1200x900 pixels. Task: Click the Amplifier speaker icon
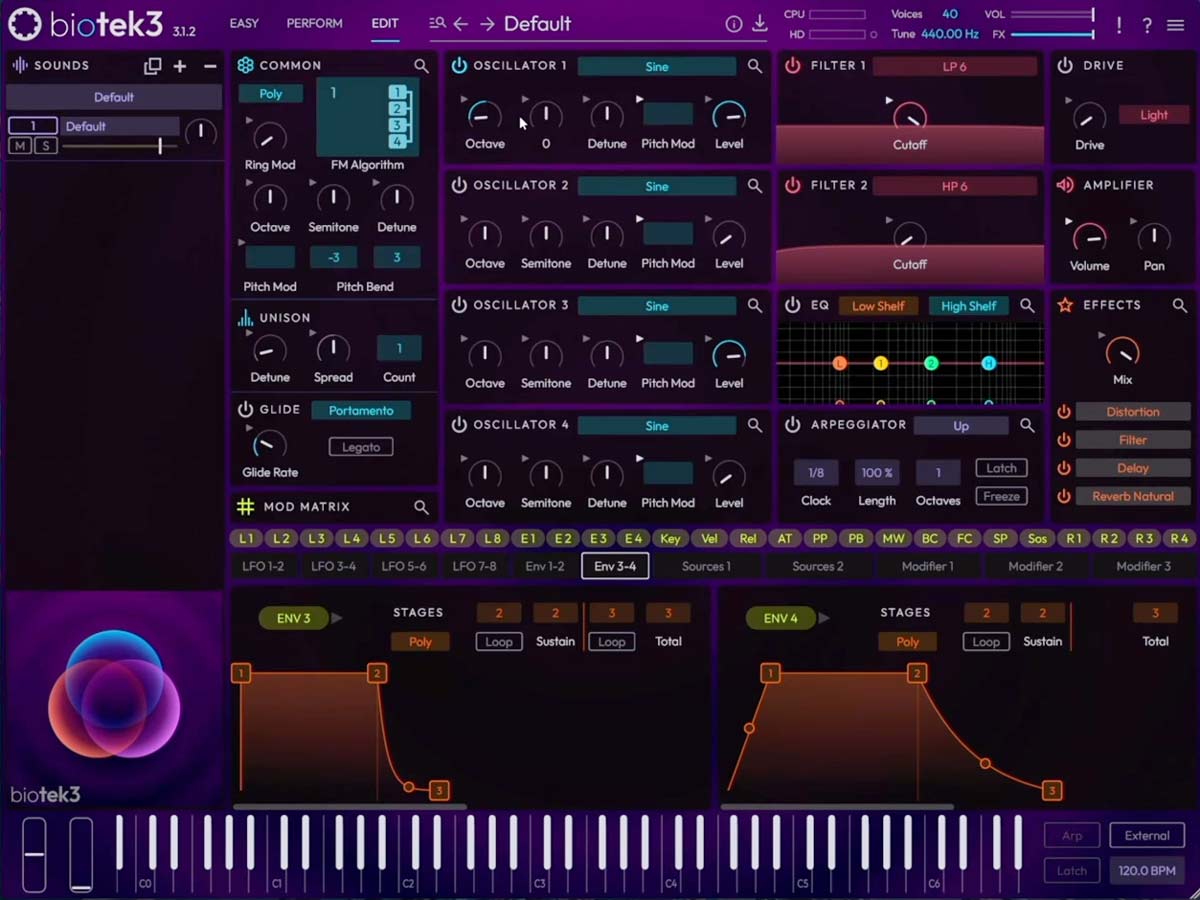(x=1065, y=185)
